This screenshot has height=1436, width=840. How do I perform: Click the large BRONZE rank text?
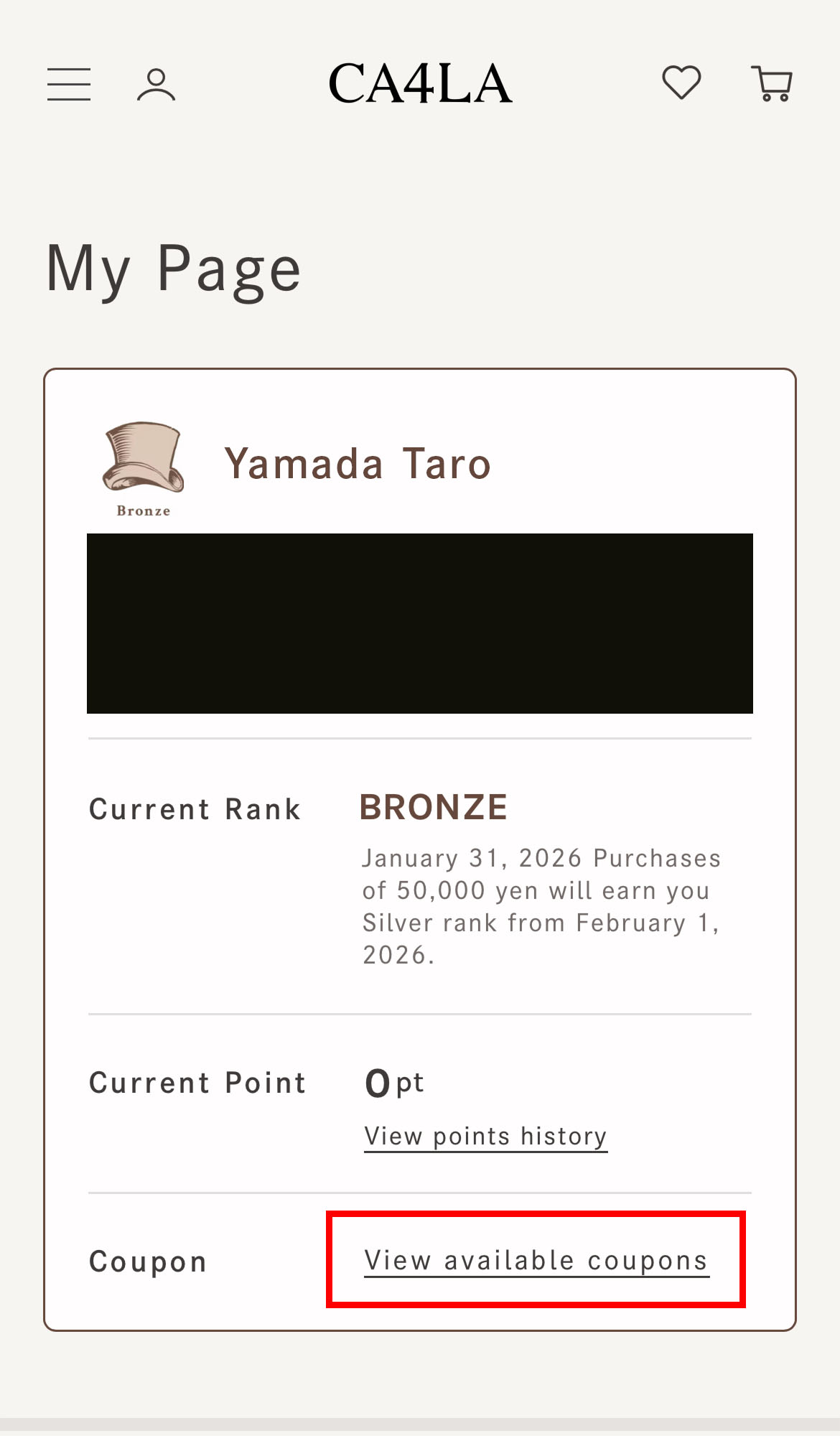[x=434, y=808]
